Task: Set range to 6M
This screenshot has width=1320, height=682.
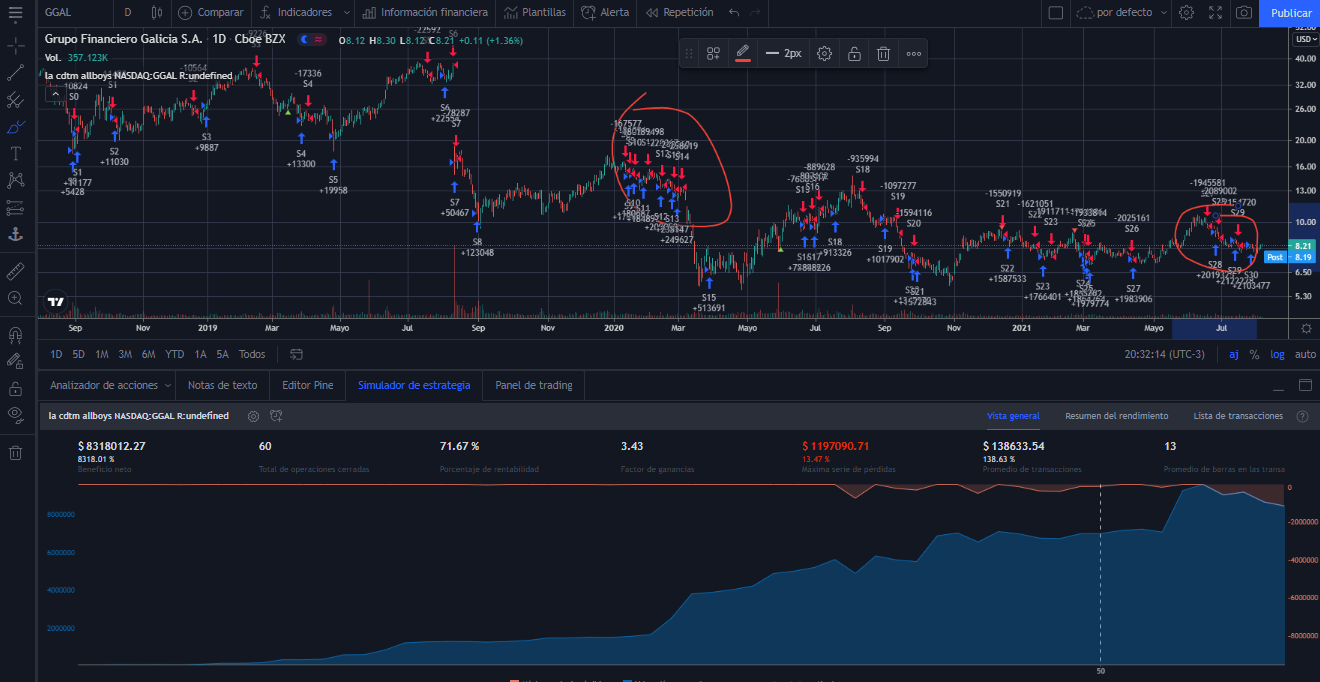Action: (x=148, y=354)
